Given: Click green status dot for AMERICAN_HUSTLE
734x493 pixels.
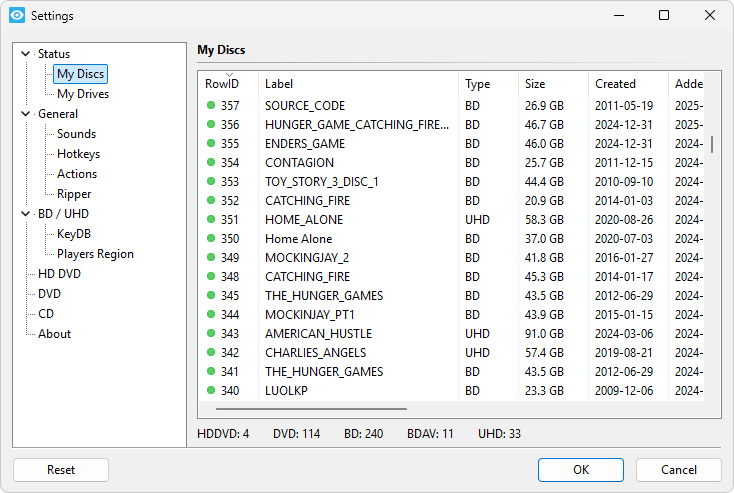Looking at the screenshot, I should [x=211, y=333].
